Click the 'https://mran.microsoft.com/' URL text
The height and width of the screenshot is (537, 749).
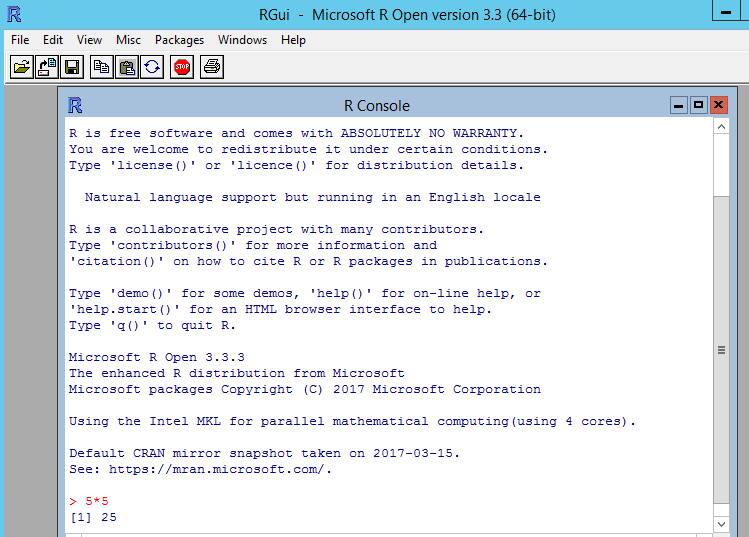coord(216,469)
